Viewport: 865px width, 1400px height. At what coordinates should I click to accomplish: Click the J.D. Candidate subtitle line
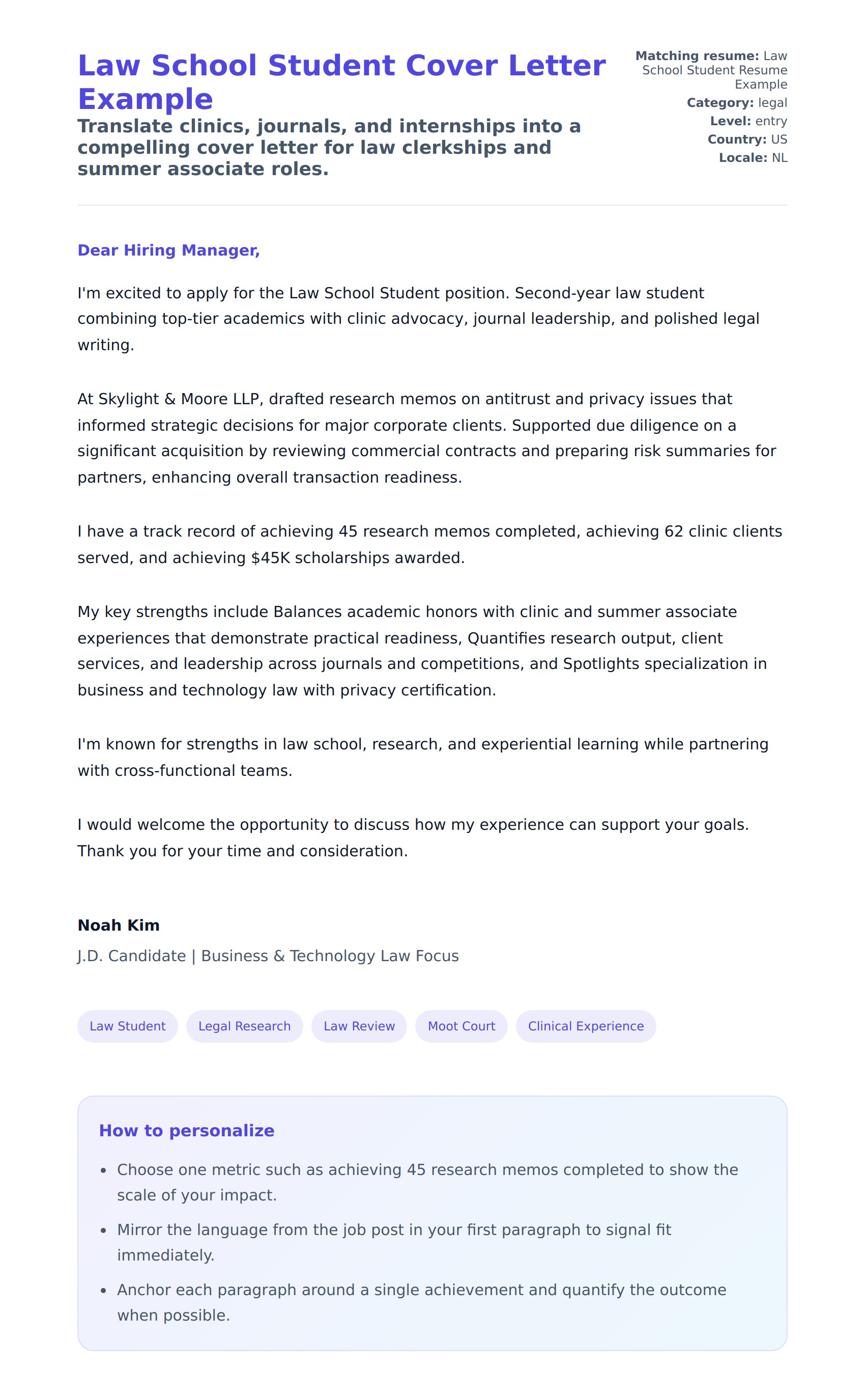268,956
